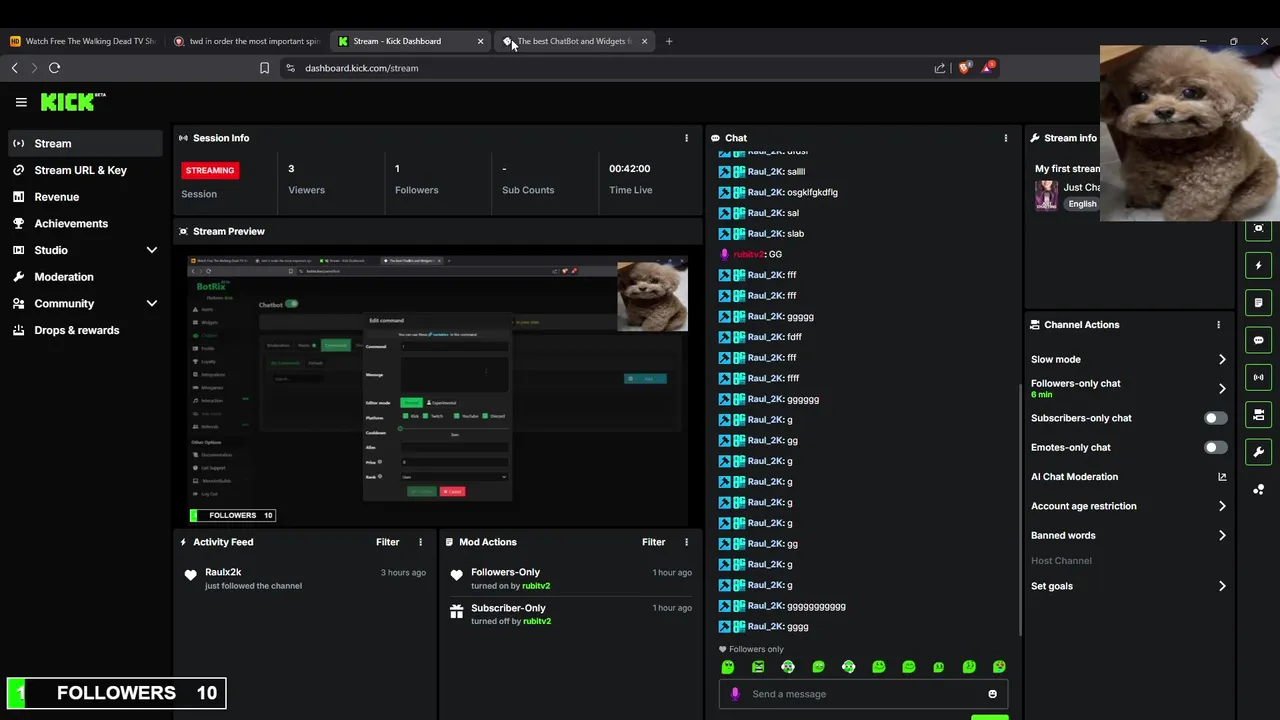Viewport: 1280px width, 720px height.
Task: Click the English language tag in Stream info
Action: (1082, 204)
